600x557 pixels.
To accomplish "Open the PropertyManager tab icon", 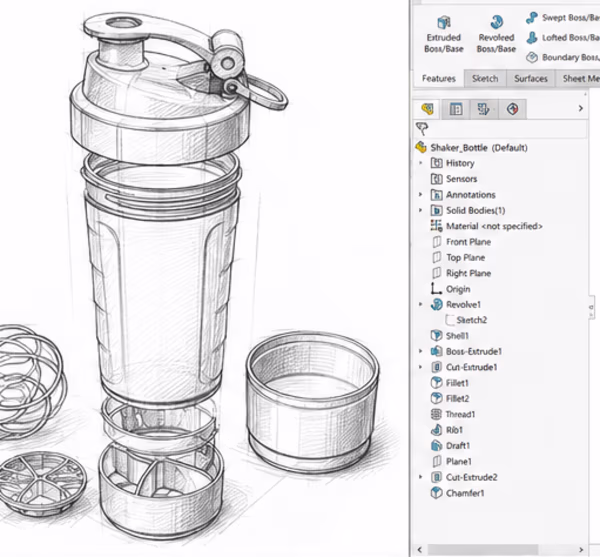I will [455, 109].
